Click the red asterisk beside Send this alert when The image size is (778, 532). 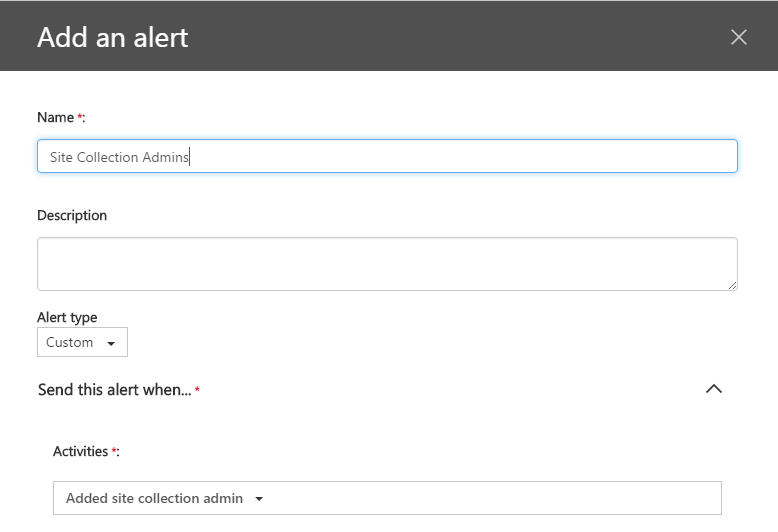tap(197, 389)
